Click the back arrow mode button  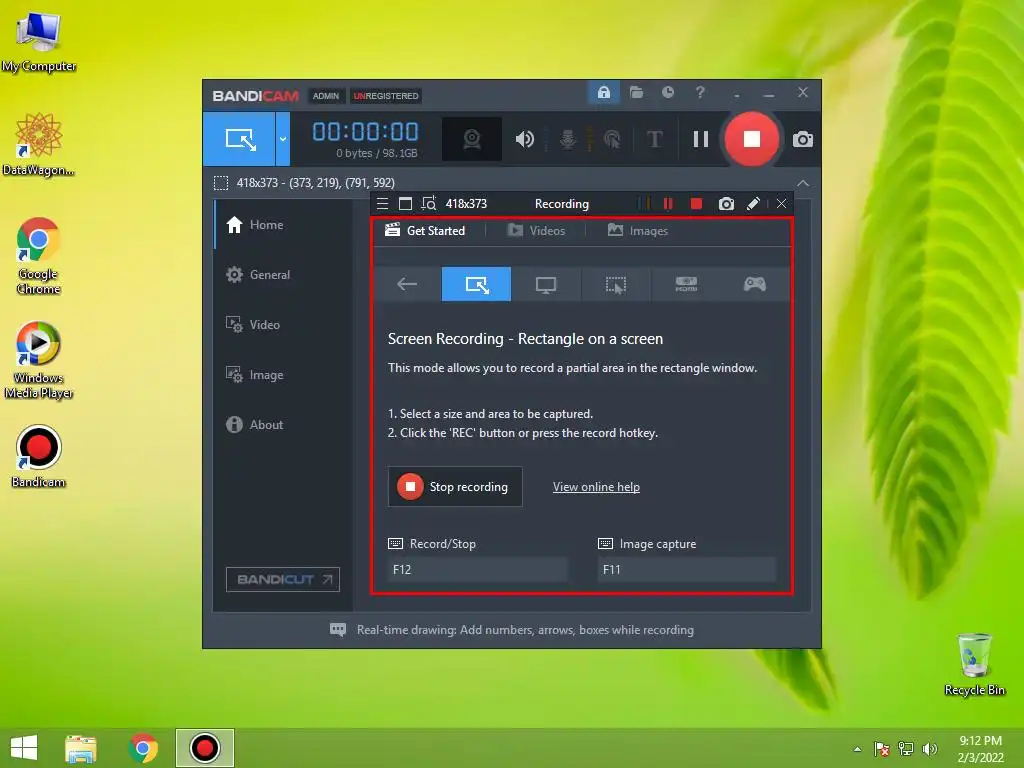point(407,284)
